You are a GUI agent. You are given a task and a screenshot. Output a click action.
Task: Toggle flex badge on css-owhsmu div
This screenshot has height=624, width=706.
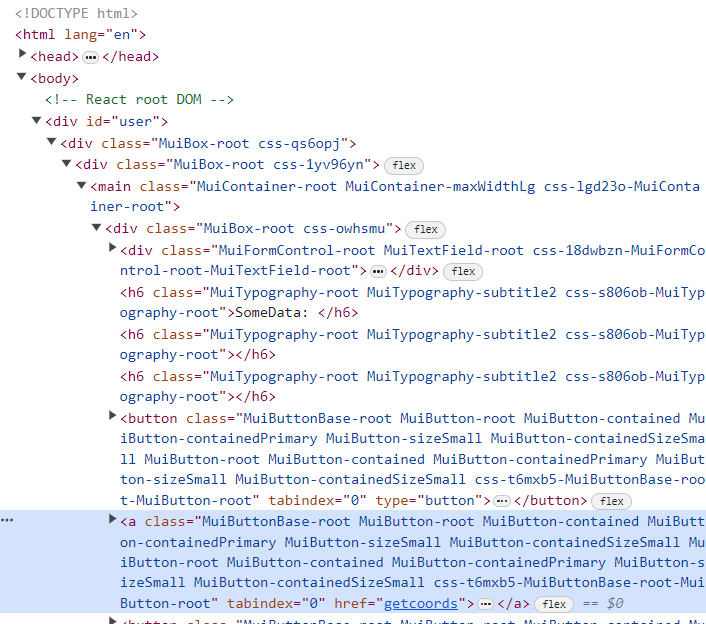point(425,230)
